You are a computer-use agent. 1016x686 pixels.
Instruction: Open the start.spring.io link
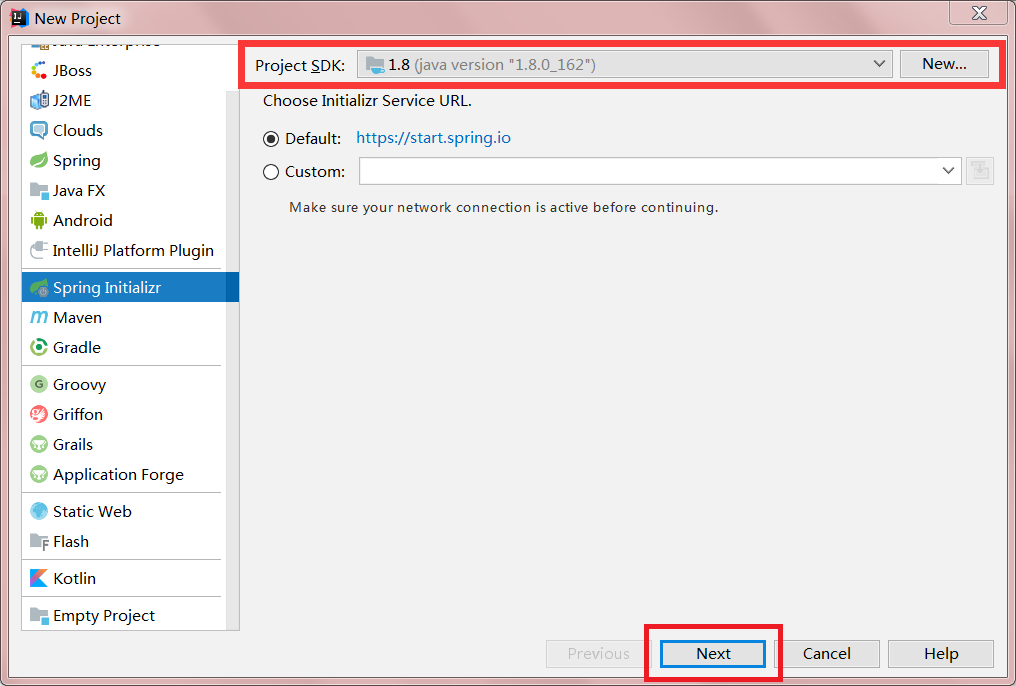(433, 138)
